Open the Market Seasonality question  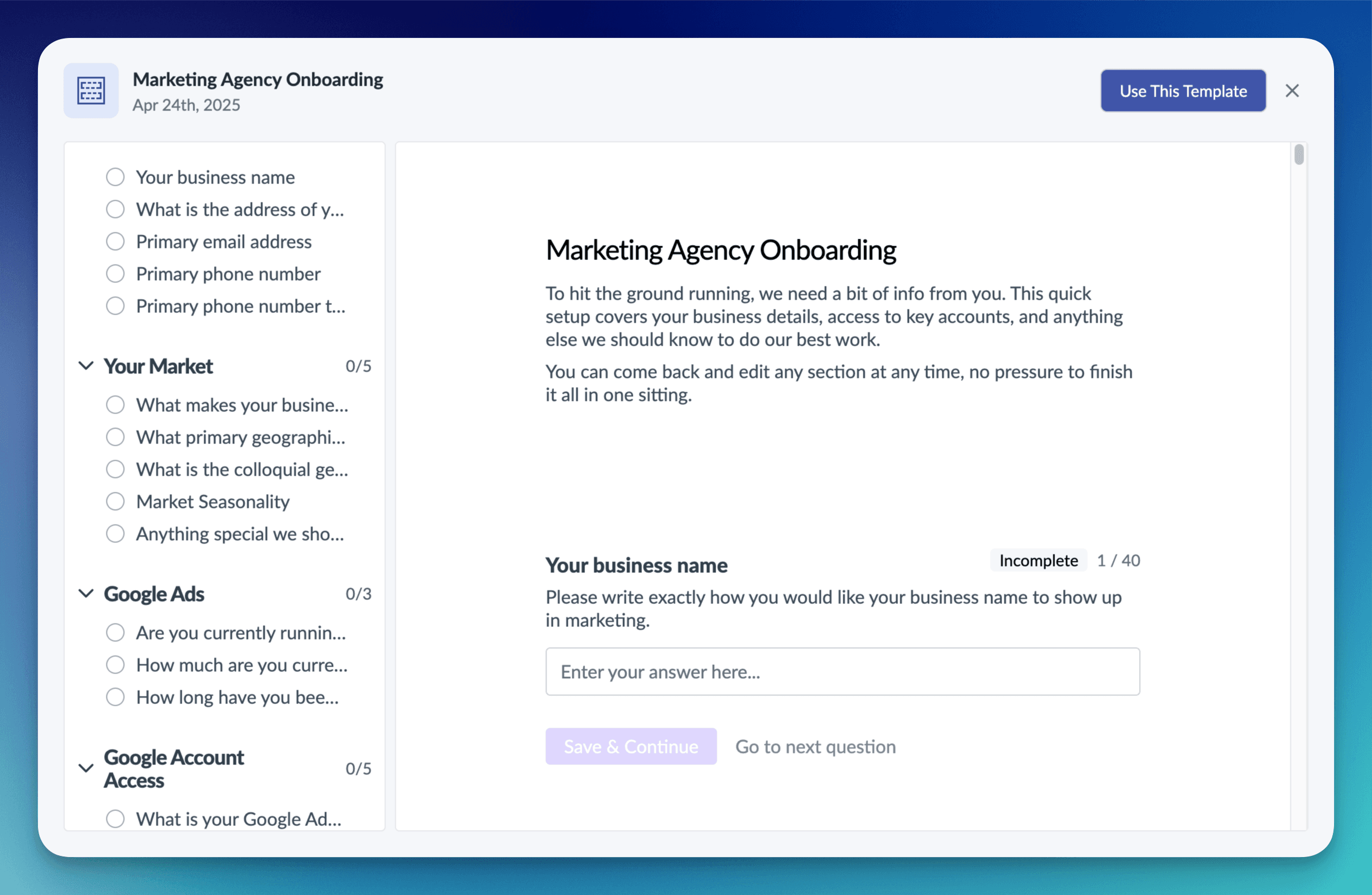click(213, 502)
